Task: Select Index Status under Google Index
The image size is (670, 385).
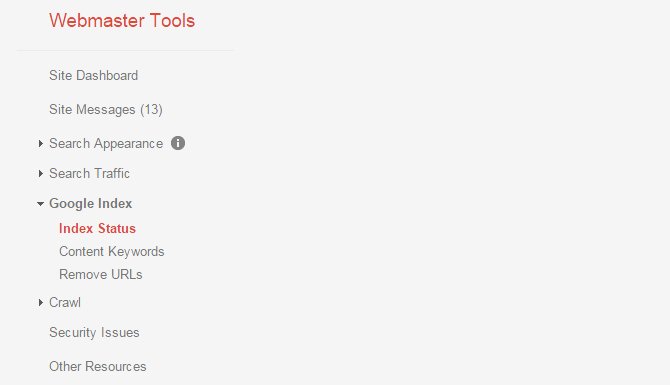Action: point(97,229)
